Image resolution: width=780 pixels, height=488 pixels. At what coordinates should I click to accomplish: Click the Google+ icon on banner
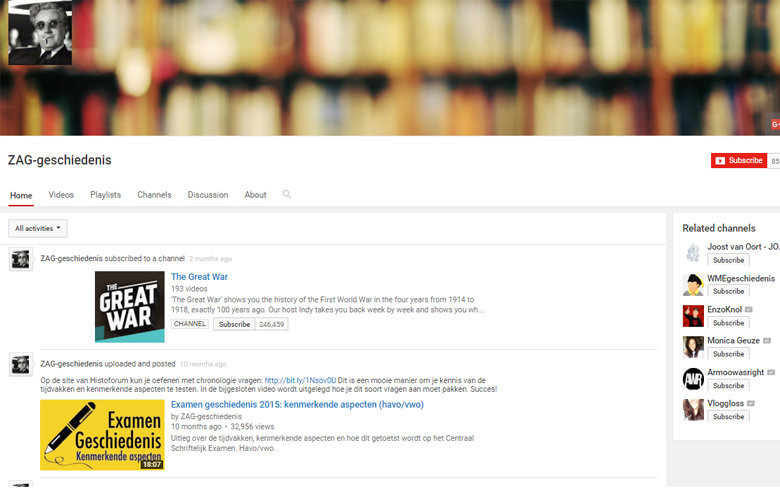pos(775,124)
